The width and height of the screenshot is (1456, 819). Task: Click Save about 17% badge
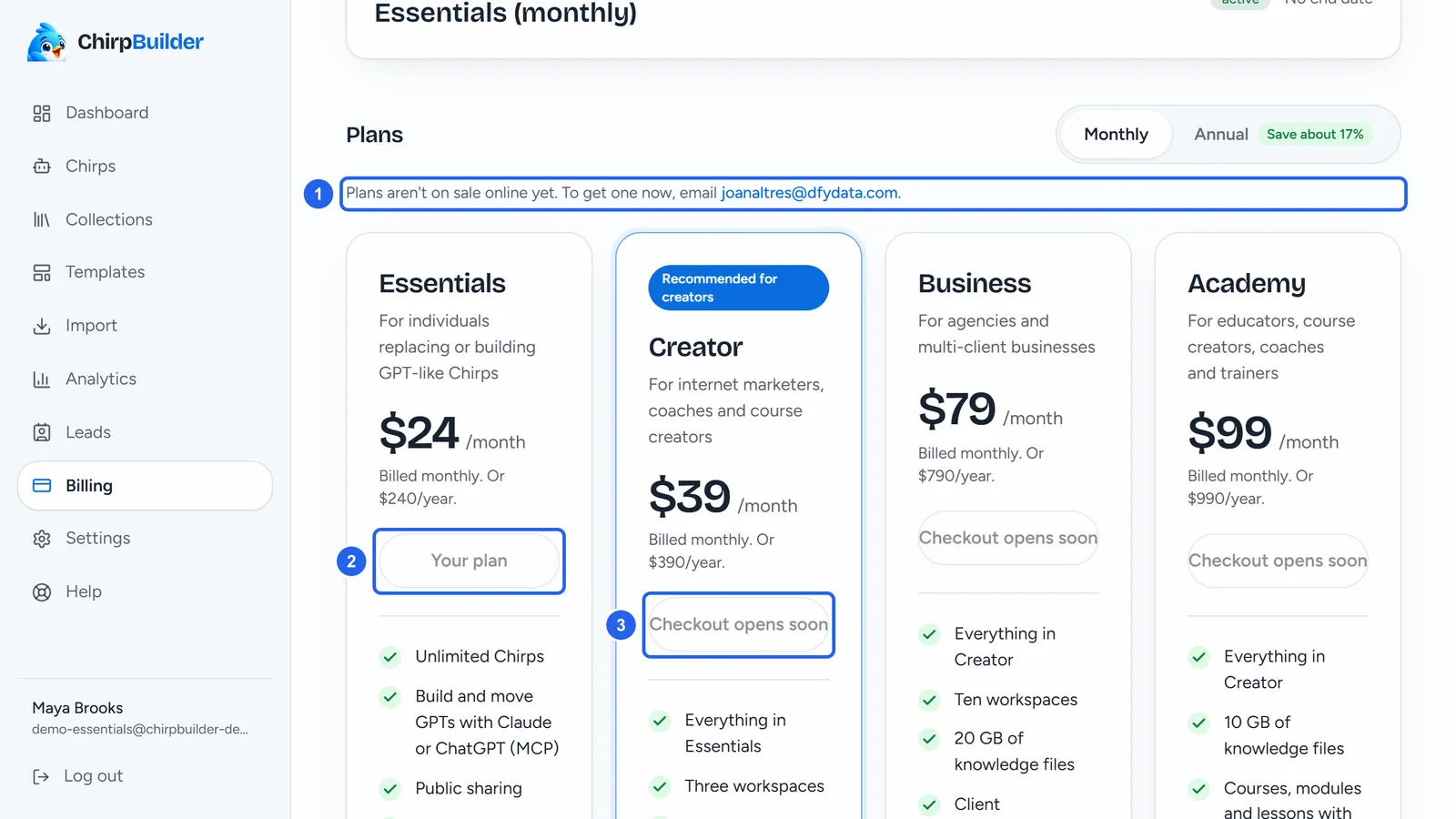[1315, 135]
